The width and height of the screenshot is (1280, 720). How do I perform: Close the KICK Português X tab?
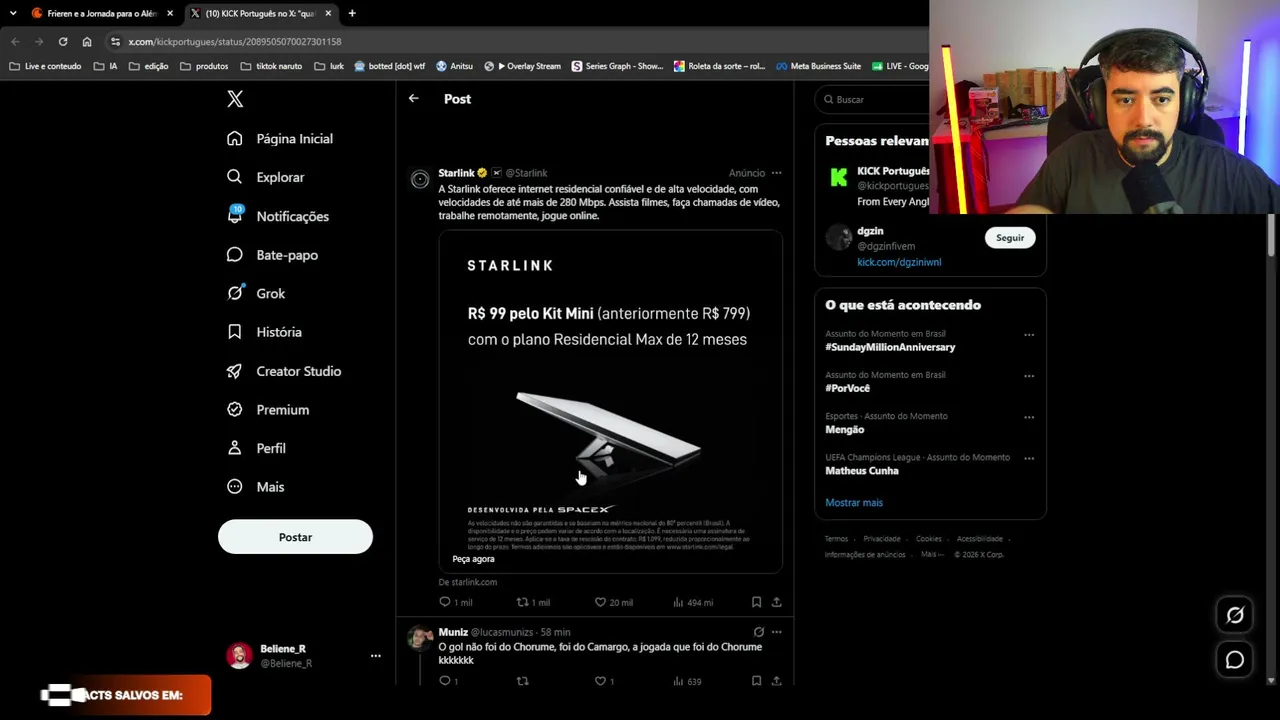point(328,13)
